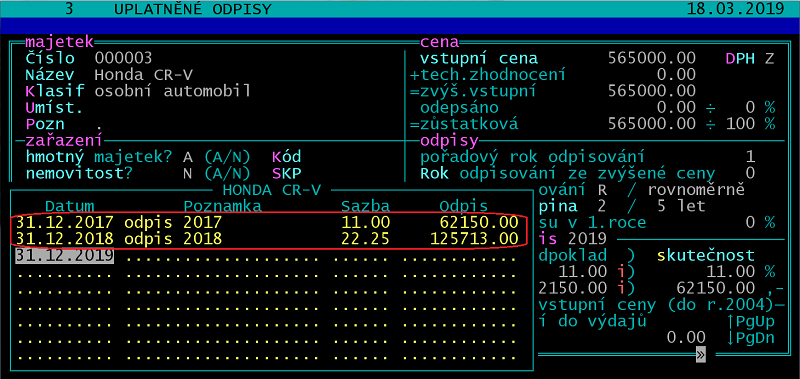Click the Poznamka column header
This screenshot has width=800, height=379.
(x=222, y=206)
